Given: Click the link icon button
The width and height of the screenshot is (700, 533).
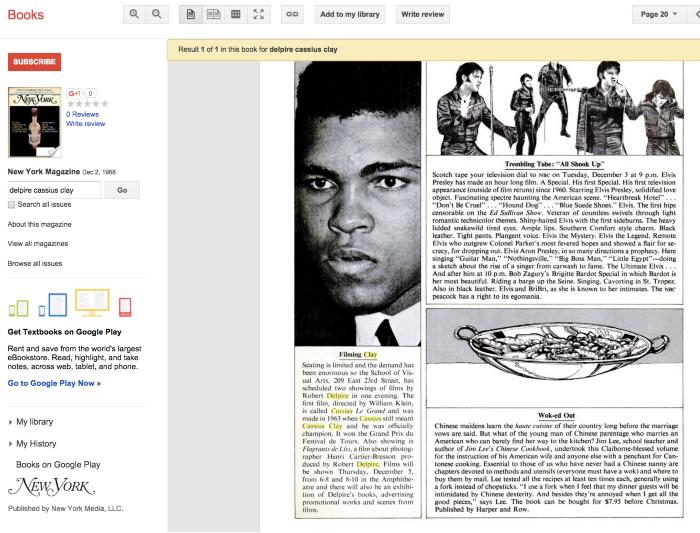Looking at the screenshot, I should (292, 14).
